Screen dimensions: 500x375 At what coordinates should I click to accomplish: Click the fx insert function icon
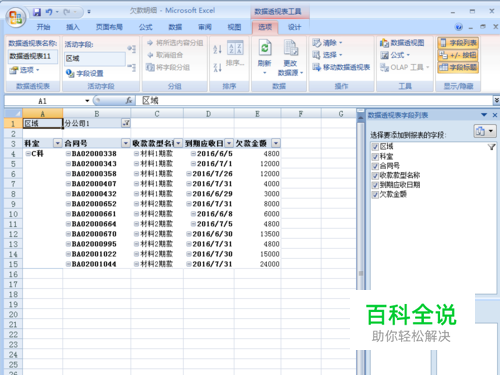coord(129,100)
